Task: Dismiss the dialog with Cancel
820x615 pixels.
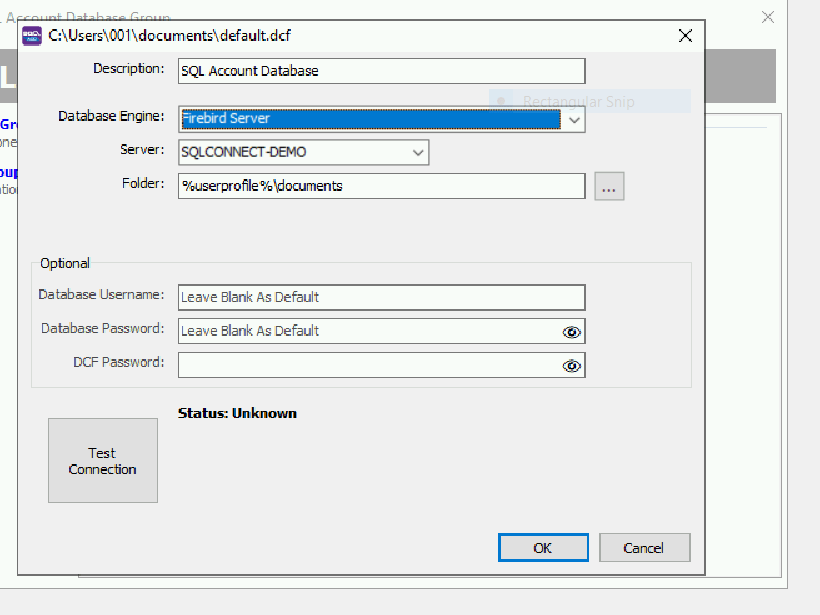Action: click(644, 547)
